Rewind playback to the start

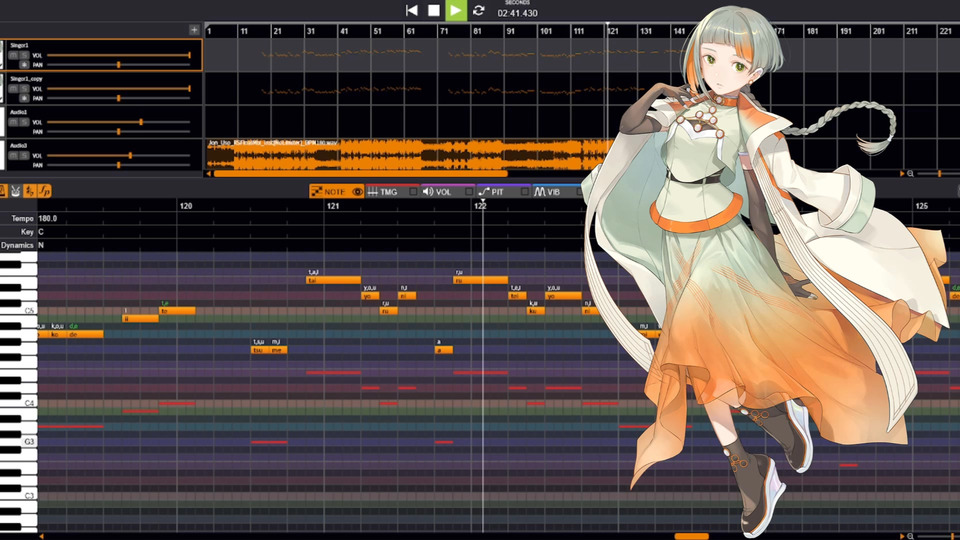(411, 10)
